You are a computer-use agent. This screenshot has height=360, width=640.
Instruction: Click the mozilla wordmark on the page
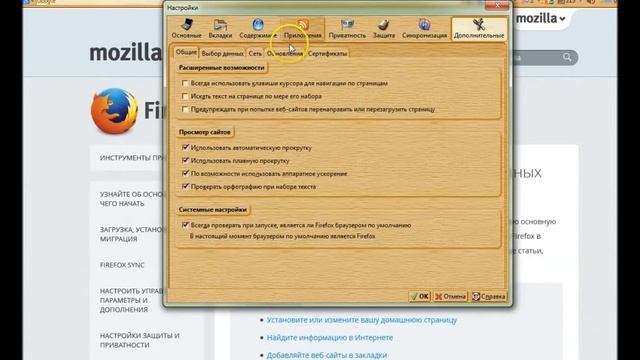click(126, 53)
